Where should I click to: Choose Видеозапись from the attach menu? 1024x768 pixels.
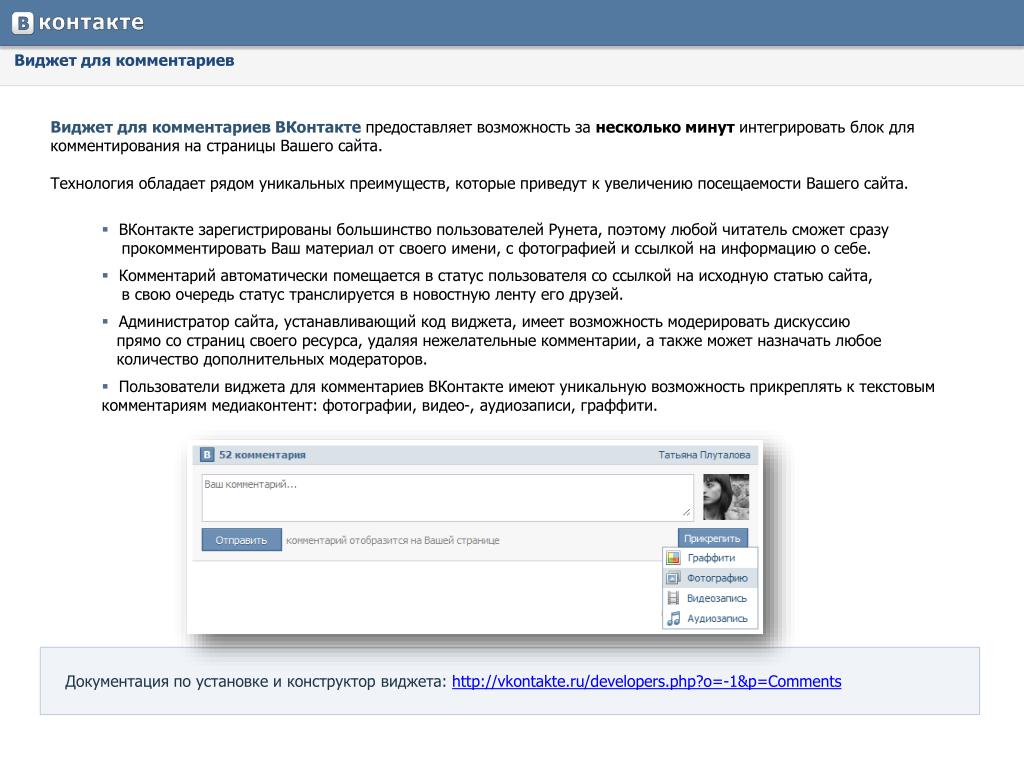pos(711,598)
